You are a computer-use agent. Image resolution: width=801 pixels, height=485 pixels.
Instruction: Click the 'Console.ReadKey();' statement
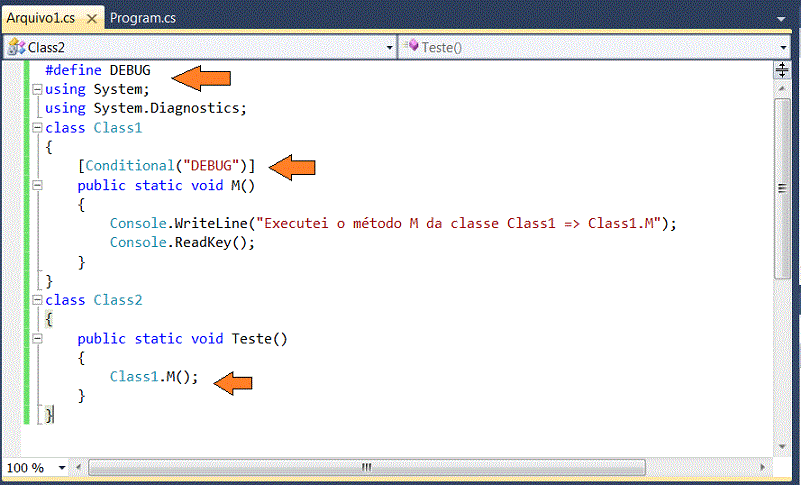click(182, 242)
